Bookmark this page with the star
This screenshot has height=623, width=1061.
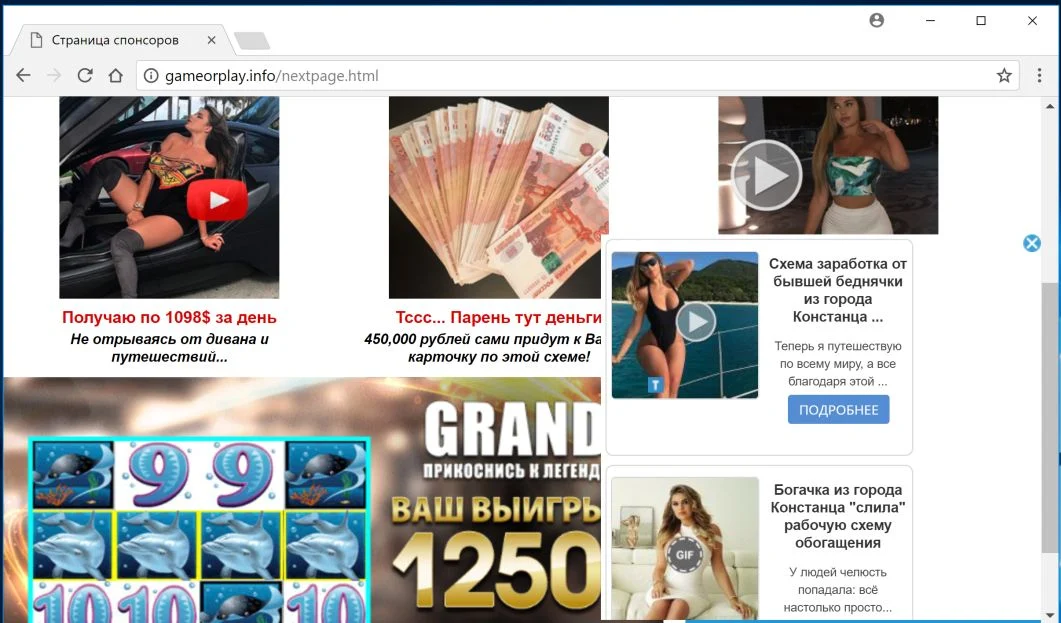pos(1004,75)
